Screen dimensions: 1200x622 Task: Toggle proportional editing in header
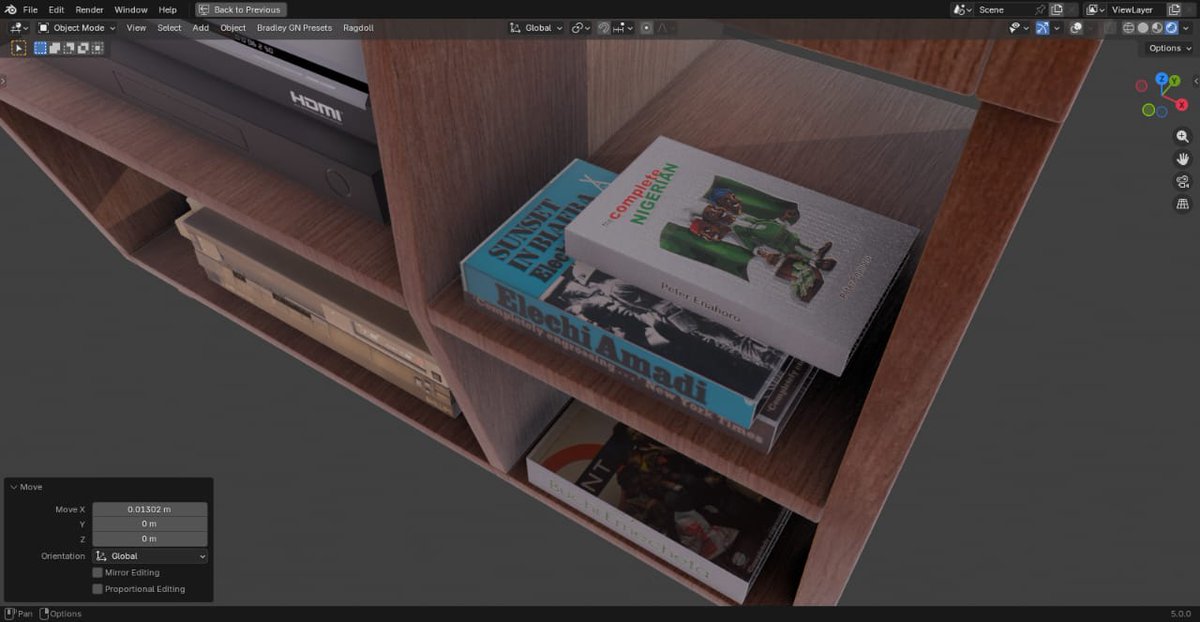647,28
